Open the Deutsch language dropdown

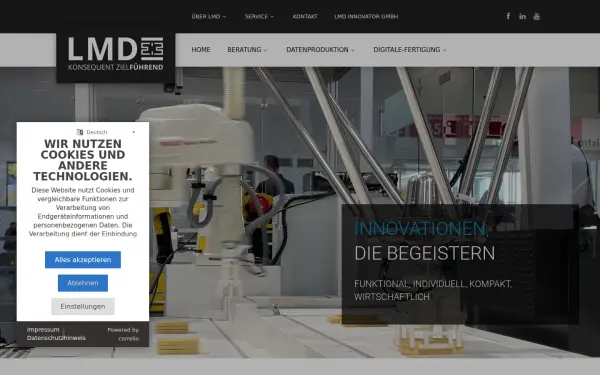[x=106, y=132]
